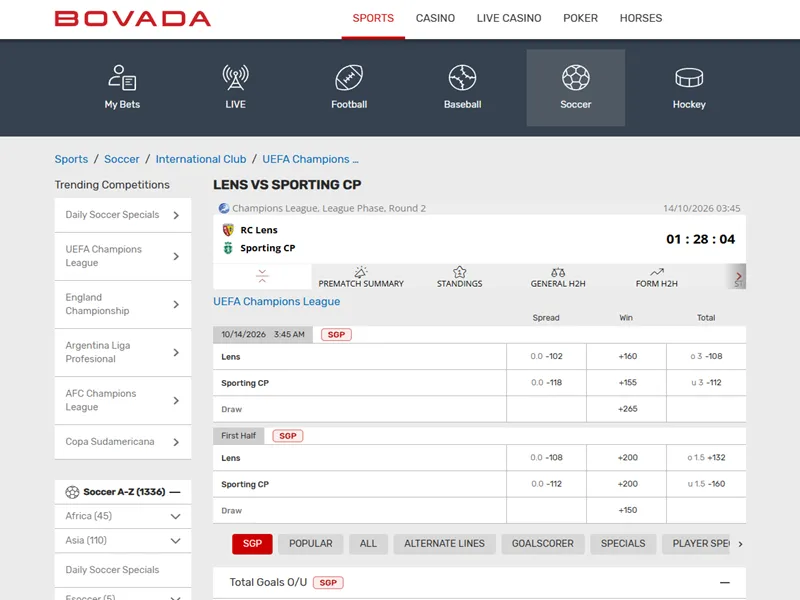Open the Prematch Summary tab

(361, 277)
